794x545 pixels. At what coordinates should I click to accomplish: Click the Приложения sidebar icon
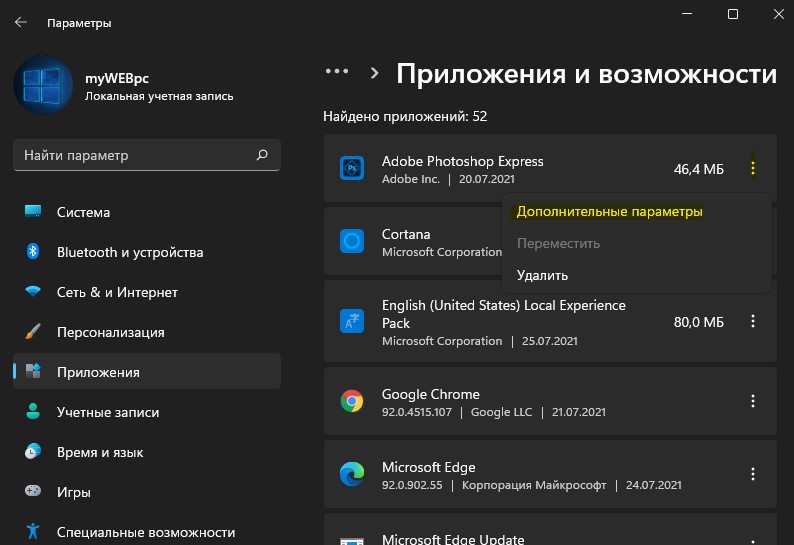pos(33,371)
